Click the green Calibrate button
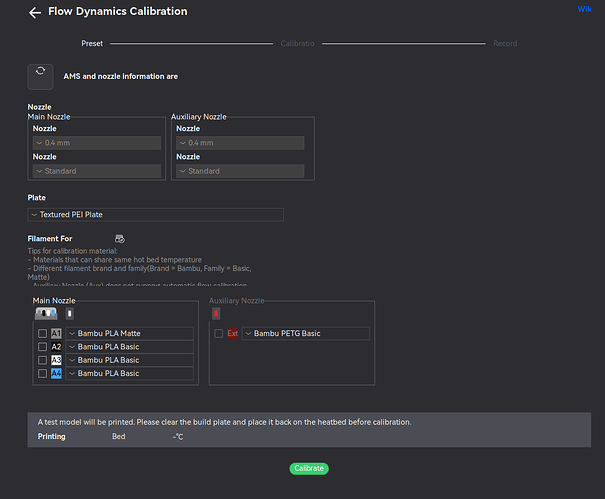This screenshot has height=499, width=605. [x=309, y=469]
